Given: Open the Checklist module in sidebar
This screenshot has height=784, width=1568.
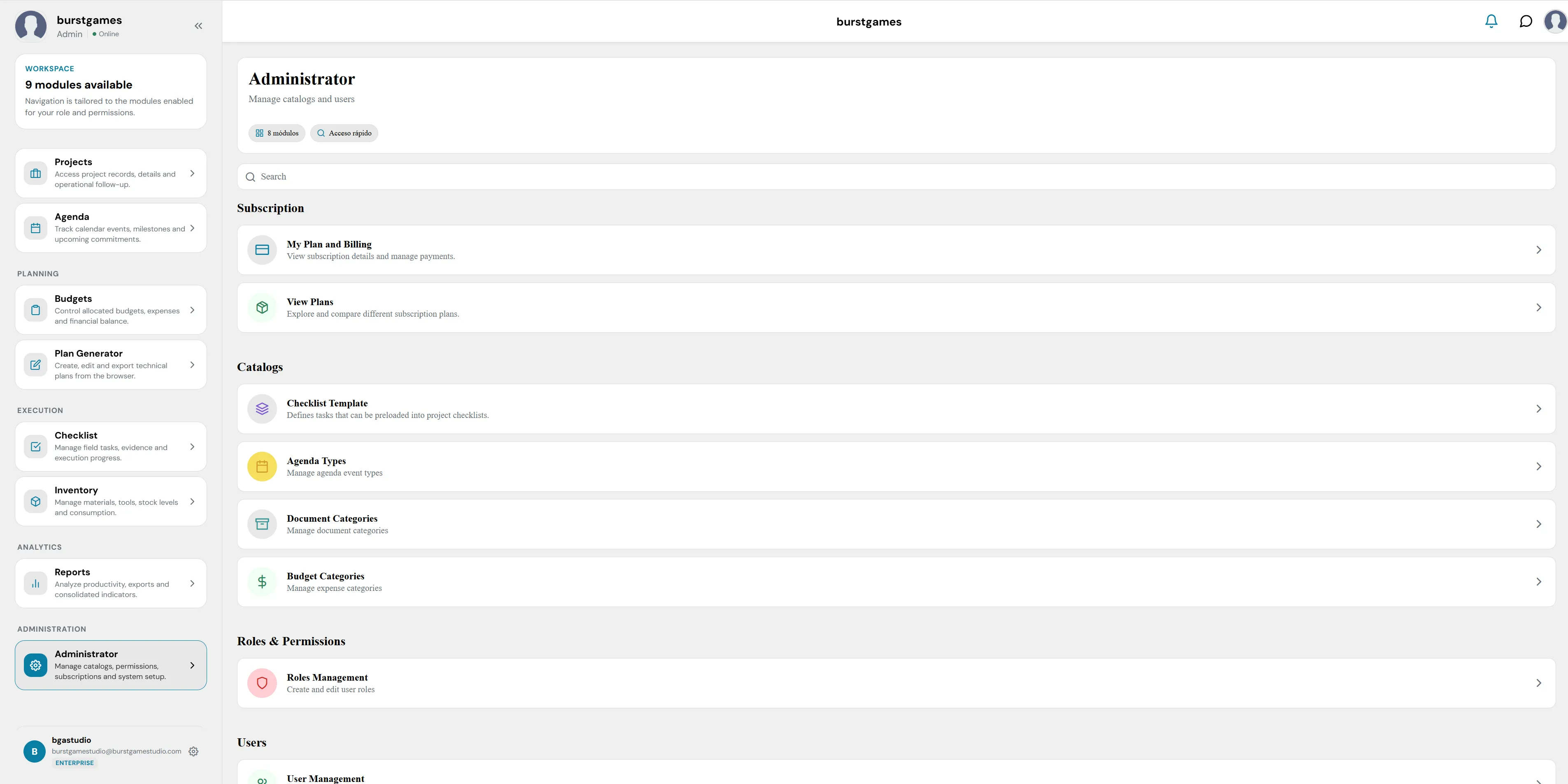Looking at the screenshot, I should point(111,446).
